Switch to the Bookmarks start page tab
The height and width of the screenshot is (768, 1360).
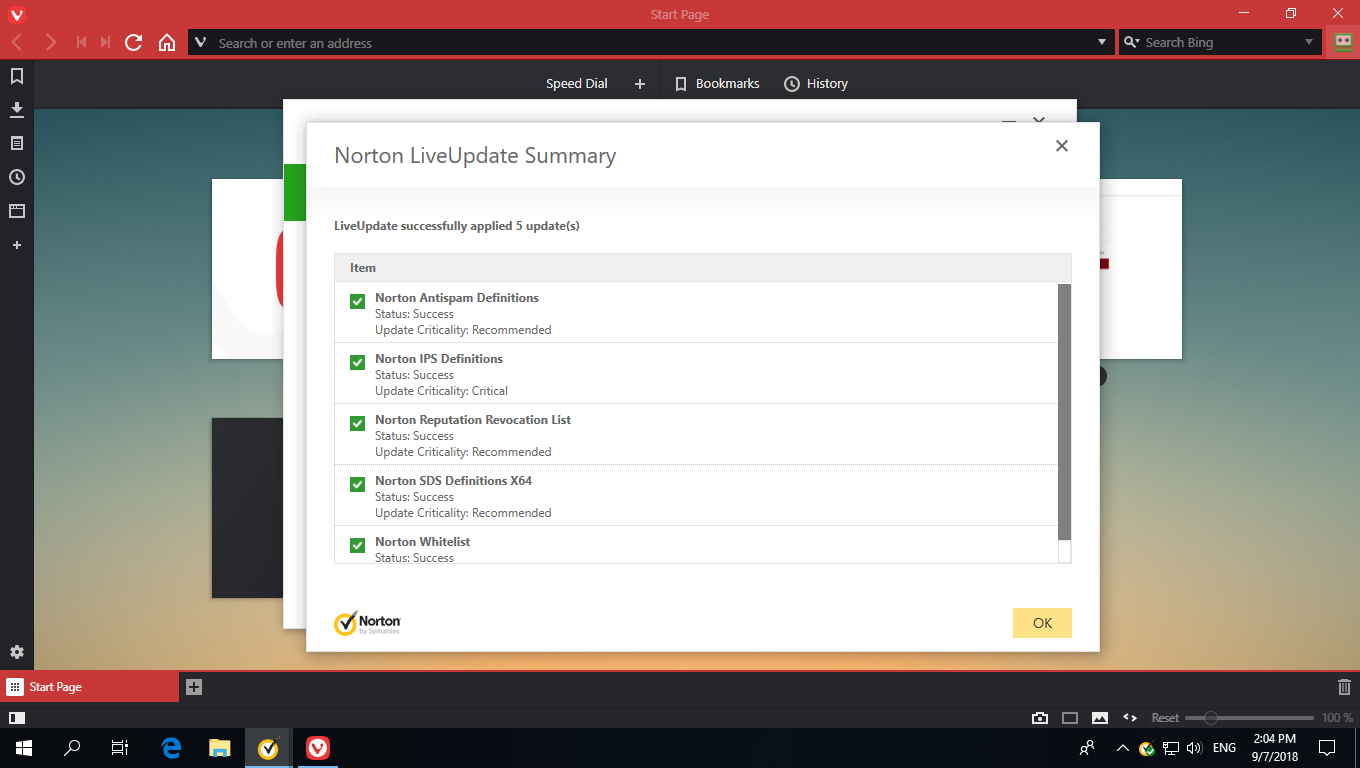pos(717,84)
